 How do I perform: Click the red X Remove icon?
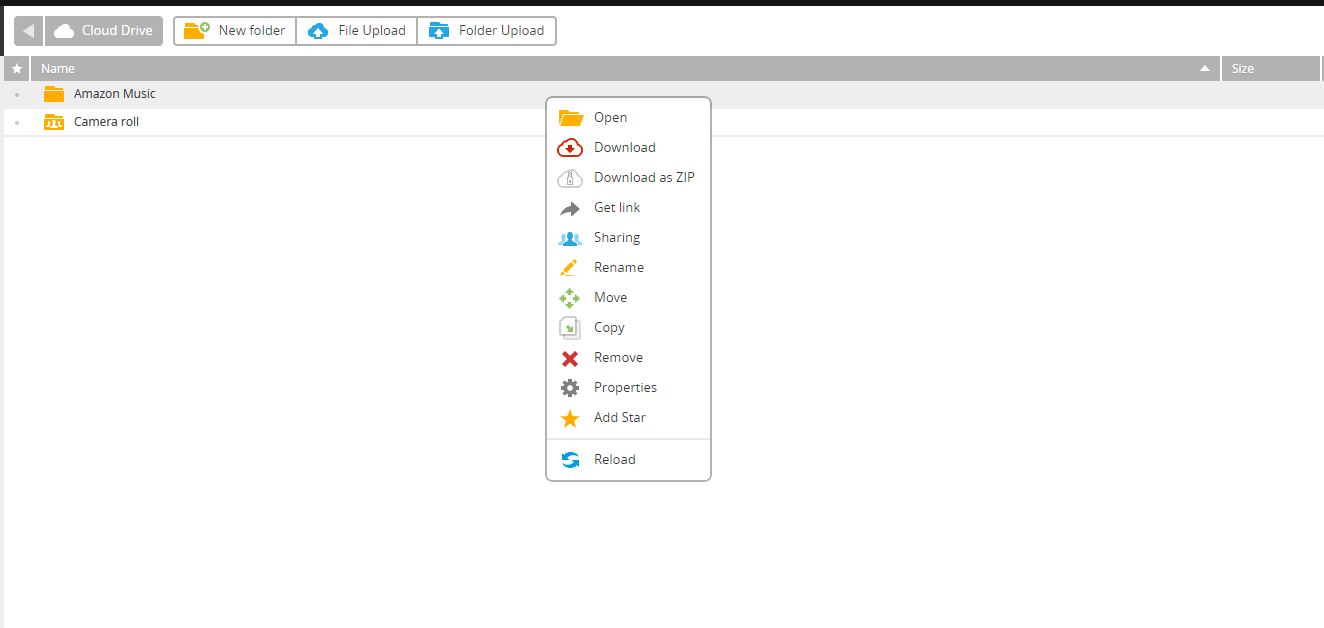569,358
